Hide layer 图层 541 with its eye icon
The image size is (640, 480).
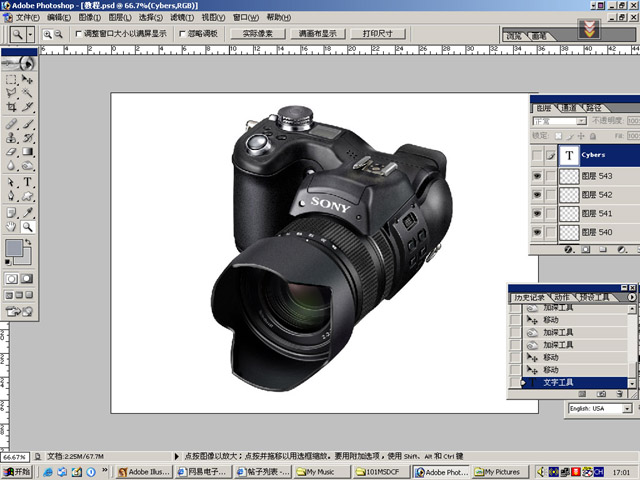537,213
